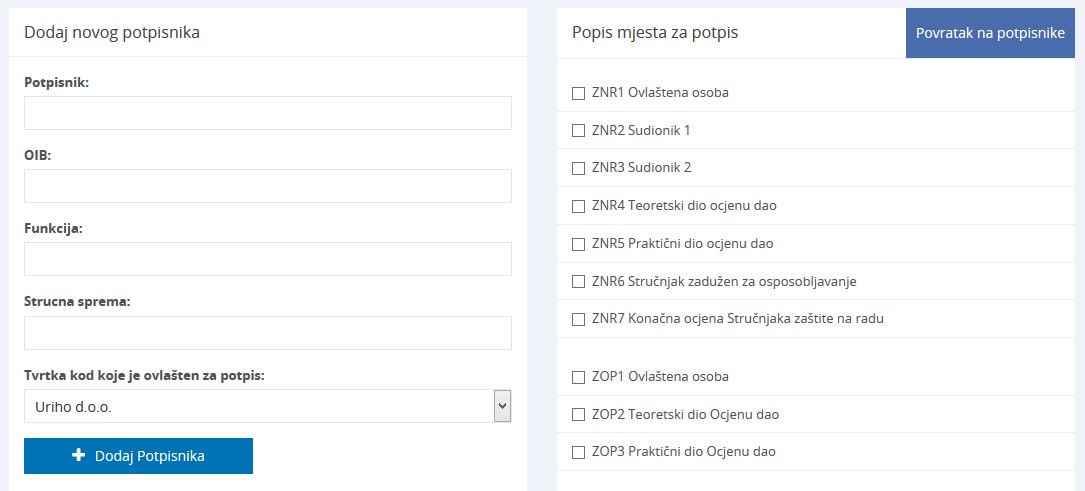The image size is (1085, 491).
Task: Select the Strucna sprema text box
Action: point(268,333)
